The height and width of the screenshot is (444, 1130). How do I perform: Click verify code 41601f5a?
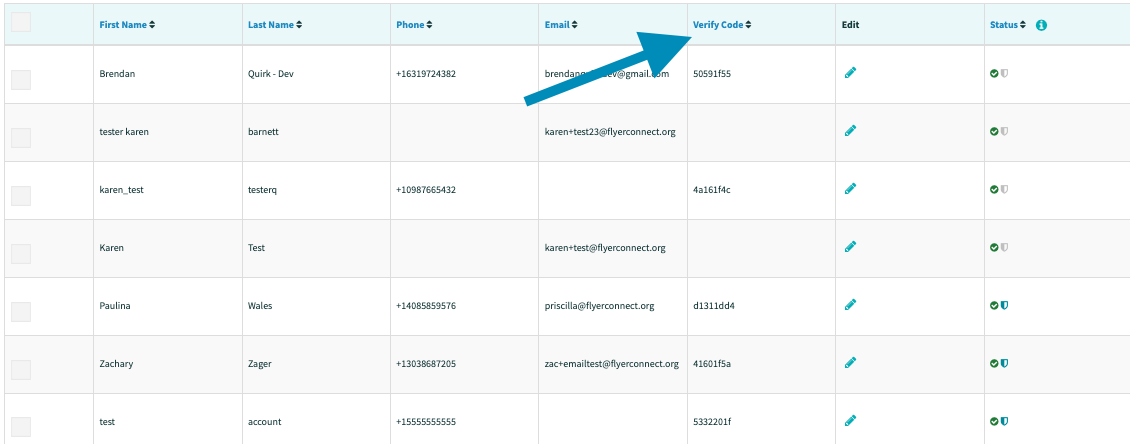click(x=712, y=363)
